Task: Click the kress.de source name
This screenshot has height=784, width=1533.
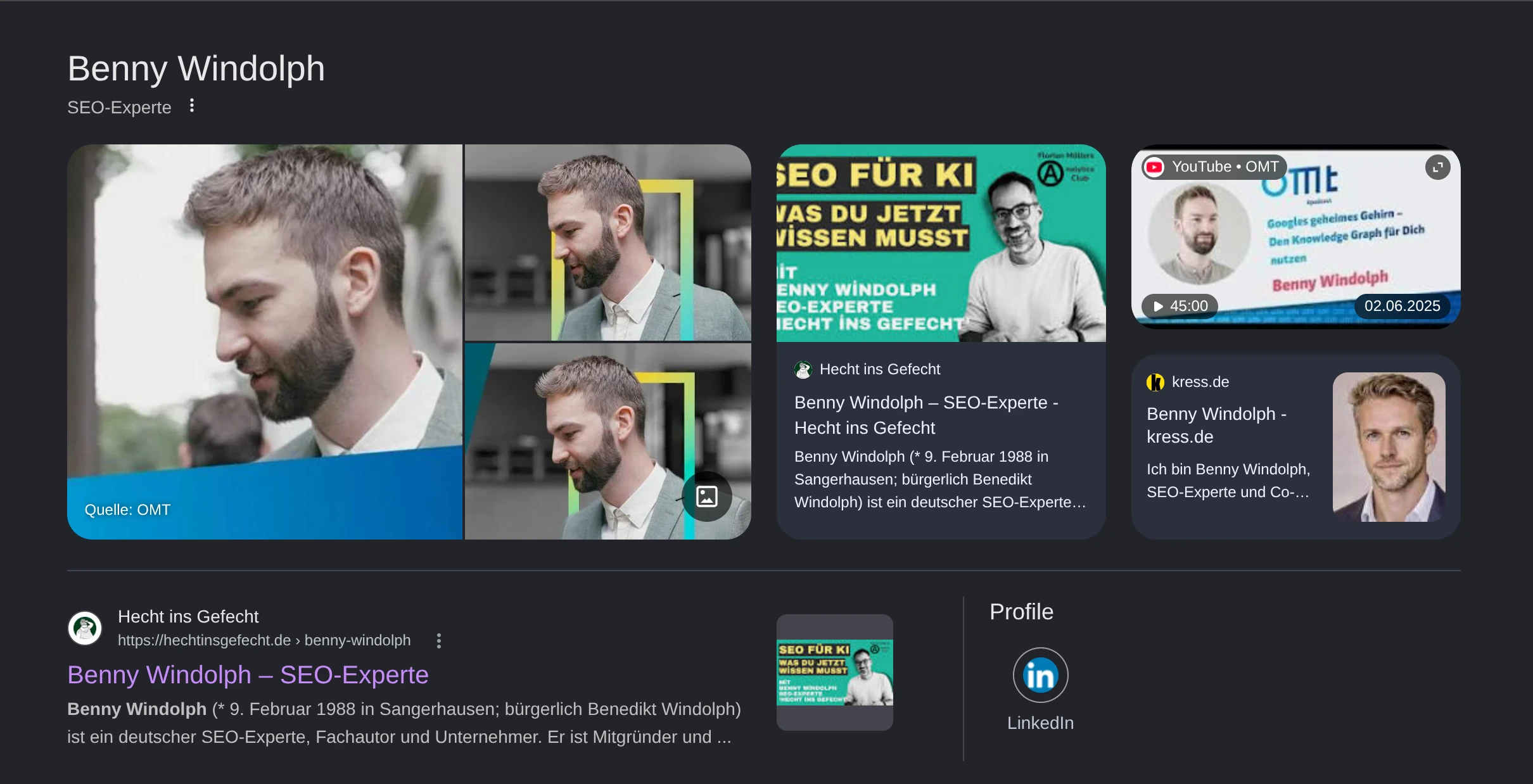Action: point(1200,383)
